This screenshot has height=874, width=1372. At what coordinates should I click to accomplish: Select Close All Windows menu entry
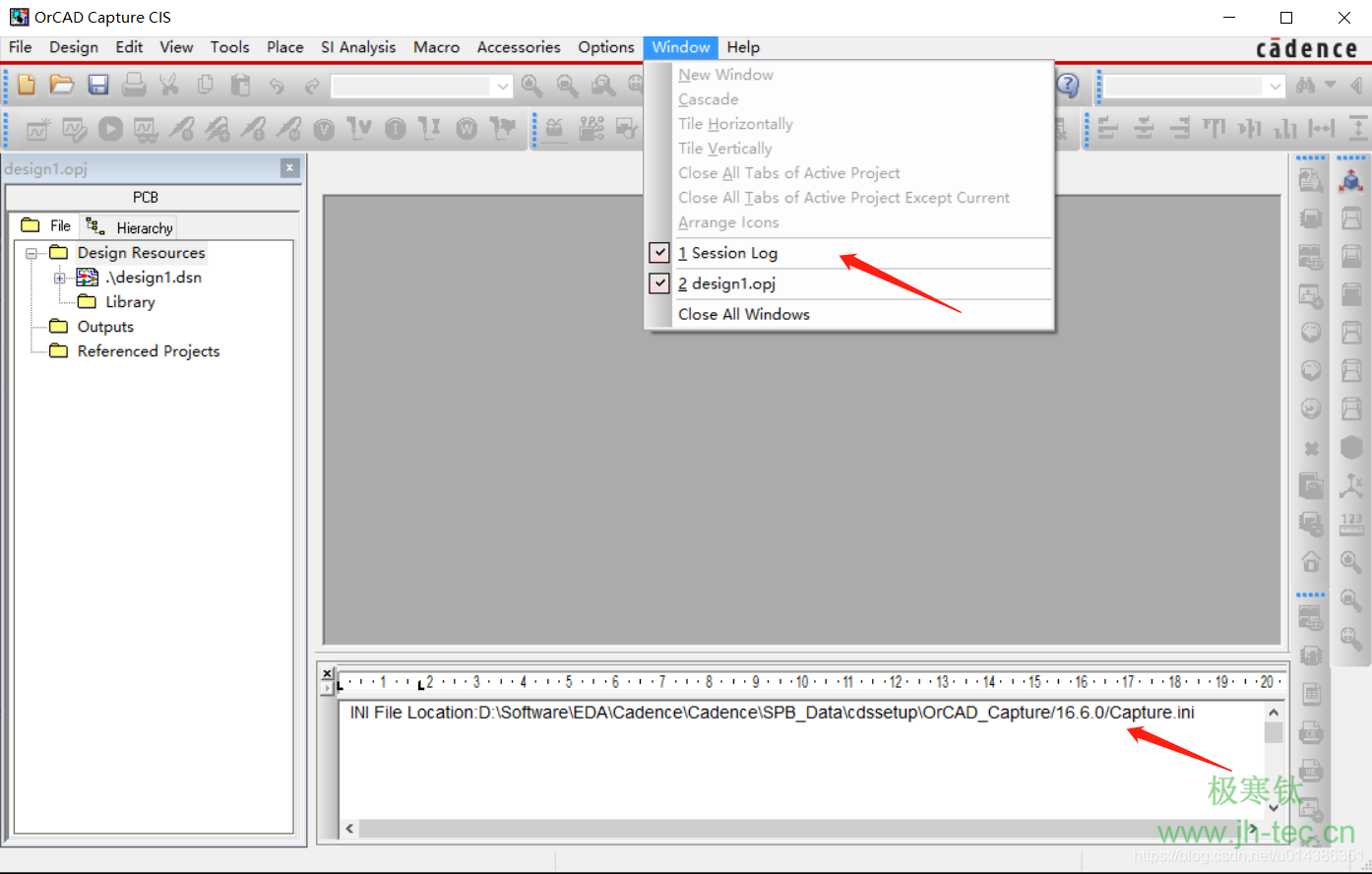743,314
